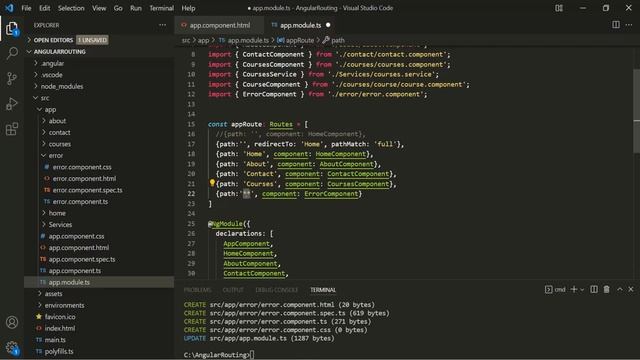
Task: Split the editor to the right
Action: tap(616, 25)
